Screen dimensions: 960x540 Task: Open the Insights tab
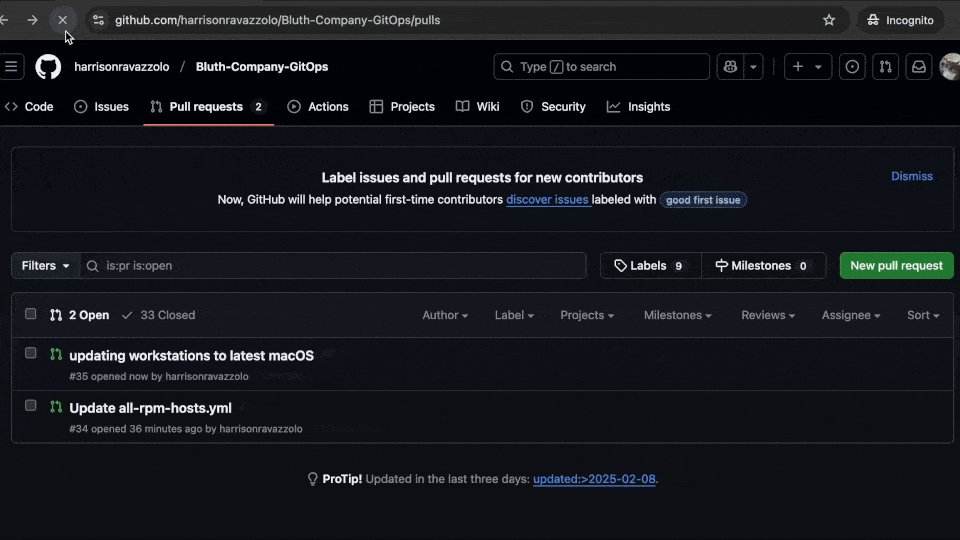639,107
